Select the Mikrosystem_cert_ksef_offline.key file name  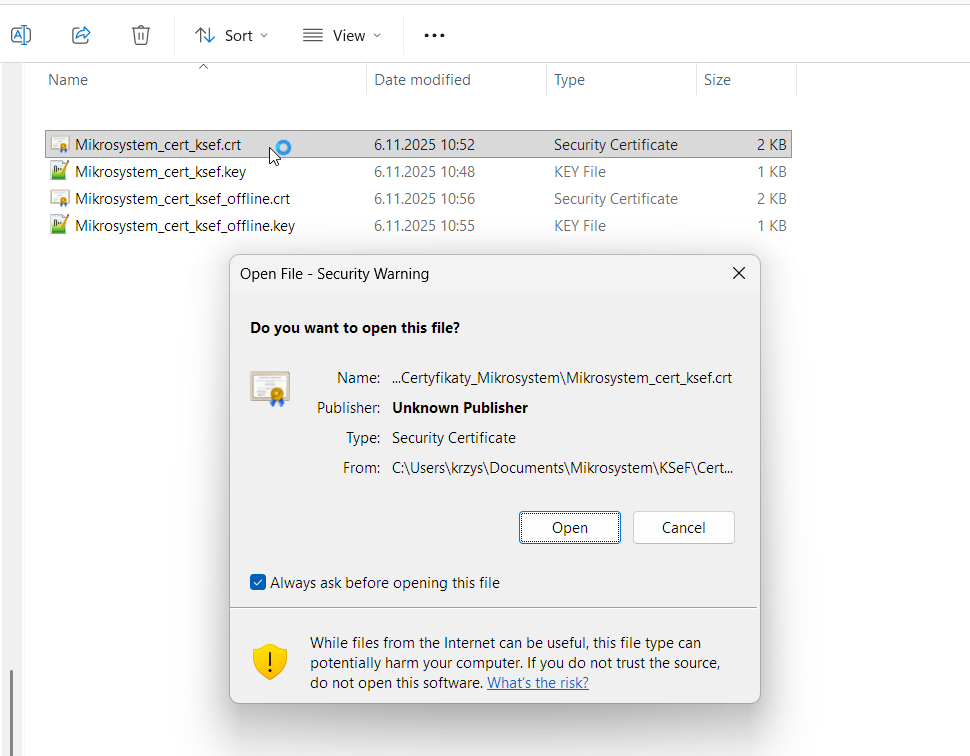click(185, 226)
